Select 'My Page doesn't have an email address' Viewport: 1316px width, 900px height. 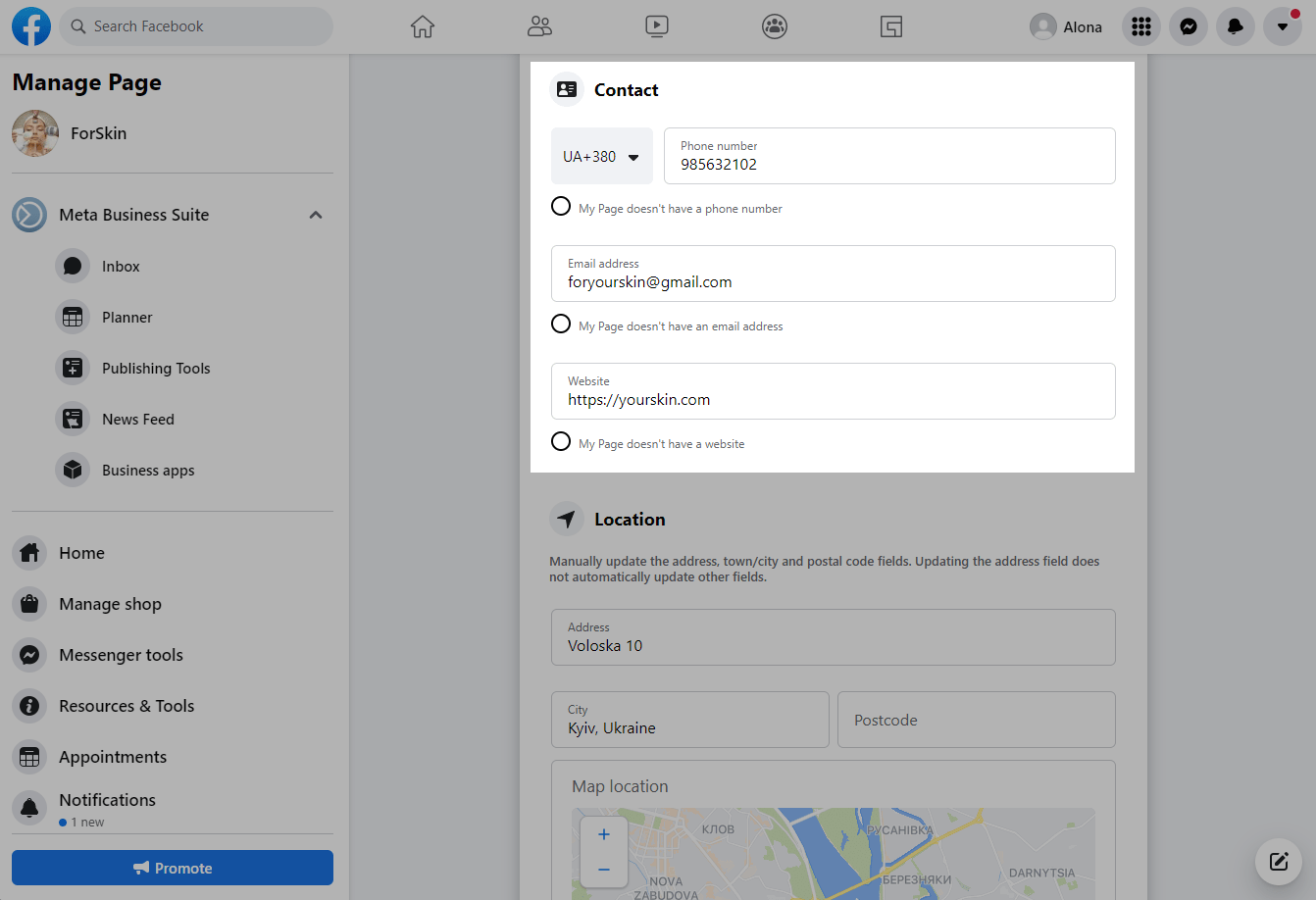pos(561,325)
